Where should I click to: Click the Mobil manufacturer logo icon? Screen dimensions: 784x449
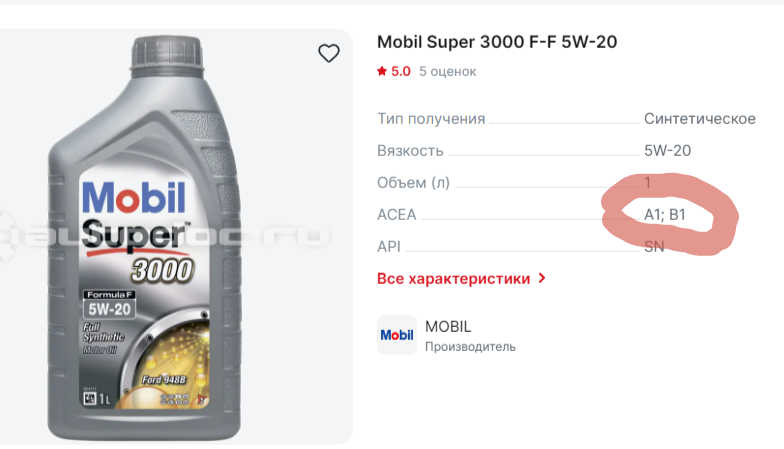click(396, 336)
